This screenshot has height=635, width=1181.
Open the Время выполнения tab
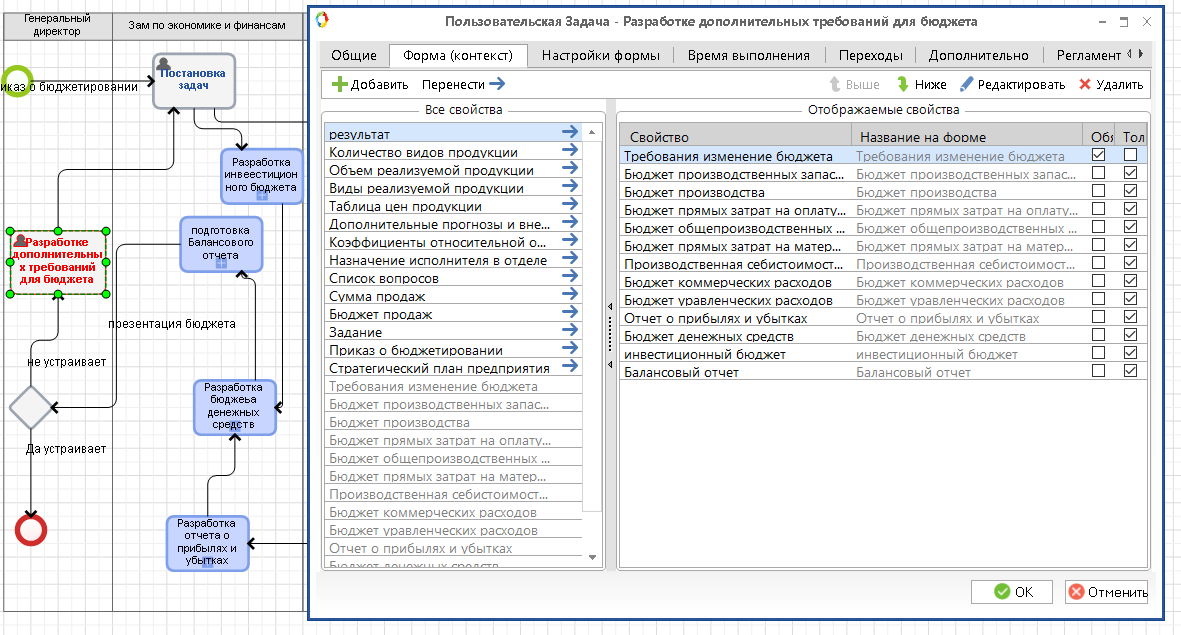click(x=749, y=55)
